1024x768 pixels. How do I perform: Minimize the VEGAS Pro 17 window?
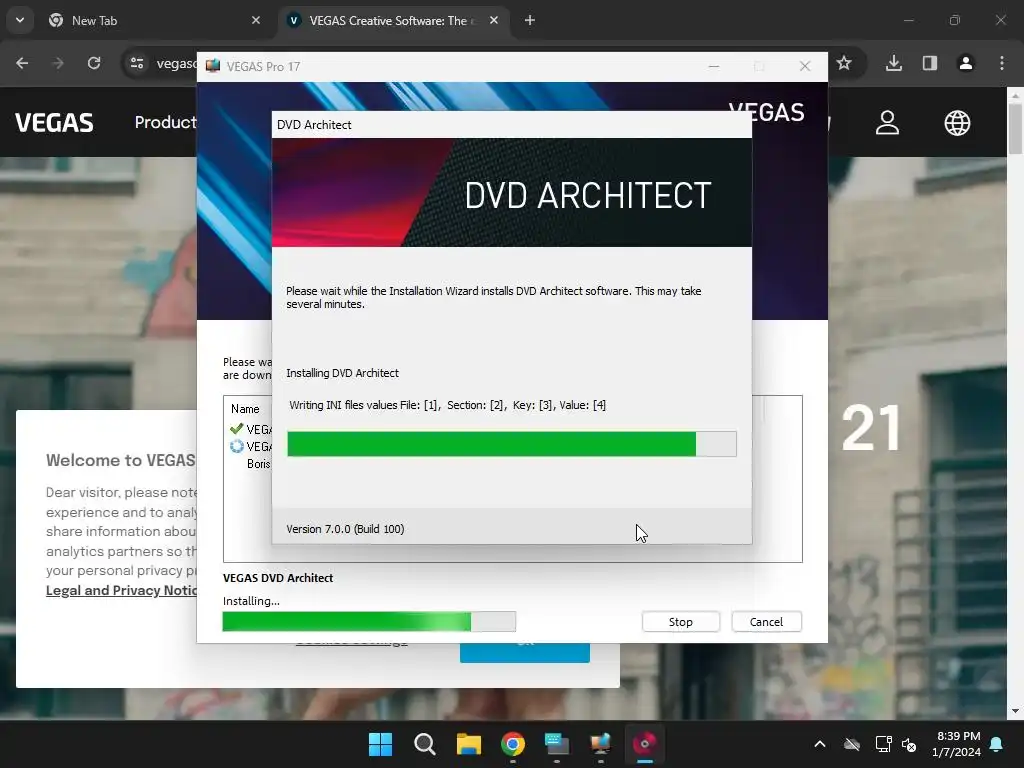coord(714,67)
